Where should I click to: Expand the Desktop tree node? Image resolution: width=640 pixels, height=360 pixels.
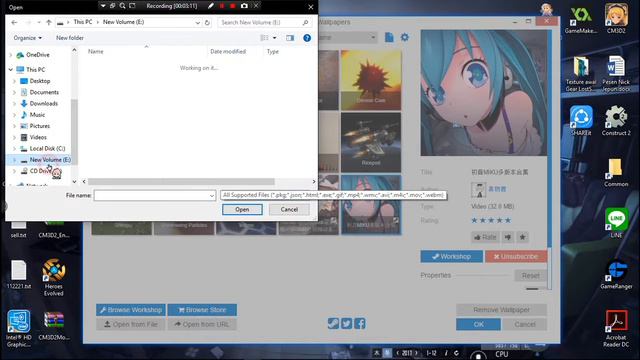pos(14,81)
